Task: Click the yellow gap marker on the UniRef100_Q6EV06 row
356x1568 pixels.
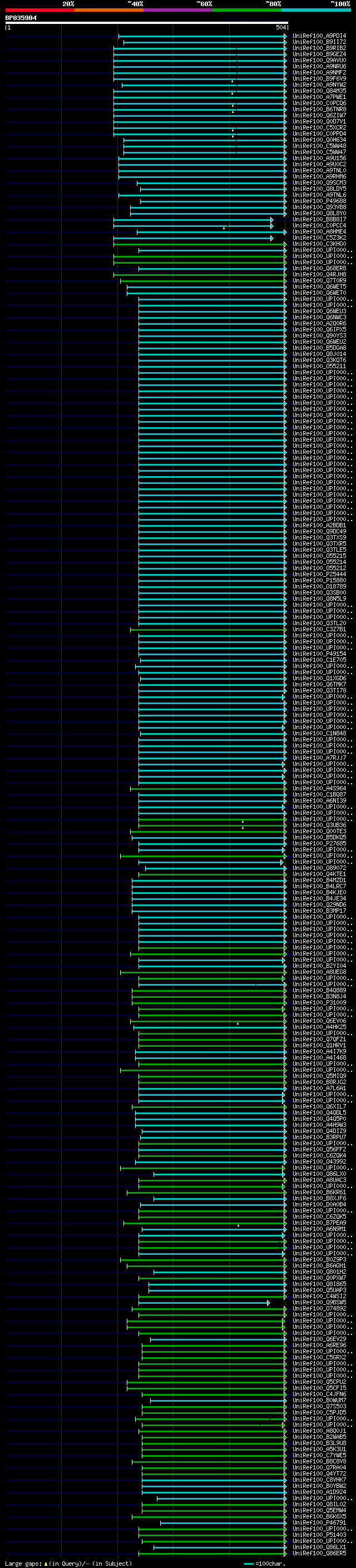Action: (238, 1024)
